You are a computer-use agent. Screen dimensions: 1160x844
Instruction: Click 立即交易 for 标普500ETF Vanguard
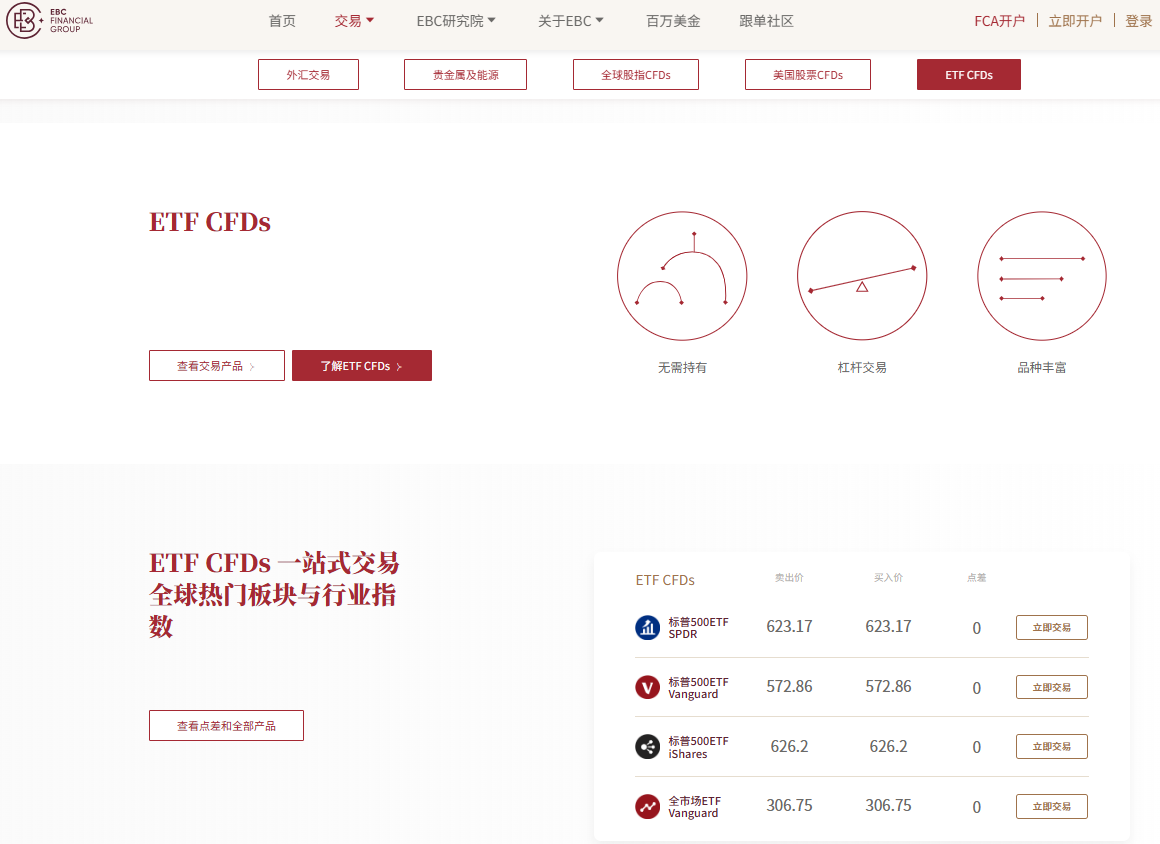click(x=1051, y=687)
